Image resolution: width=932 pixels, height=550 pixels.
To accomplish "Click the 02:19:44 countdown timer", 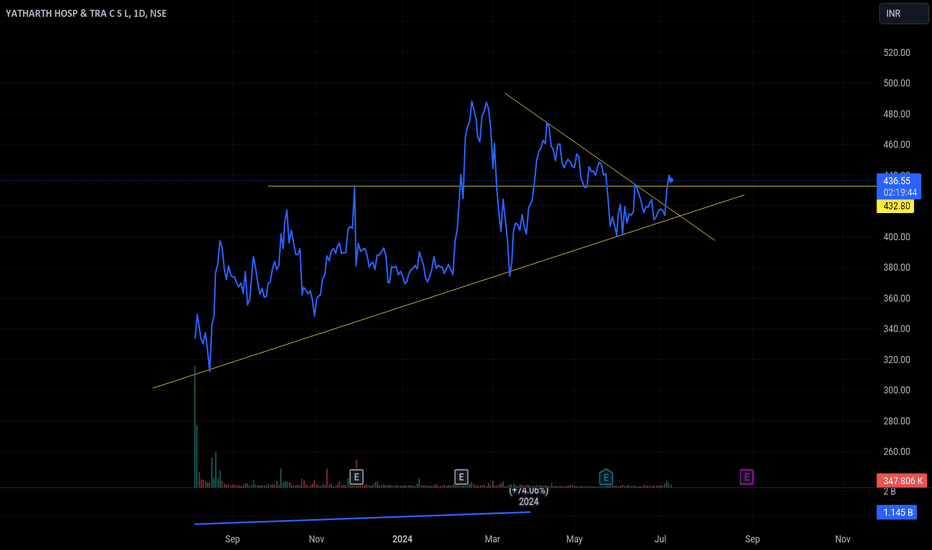I will (x=898, y=192).
